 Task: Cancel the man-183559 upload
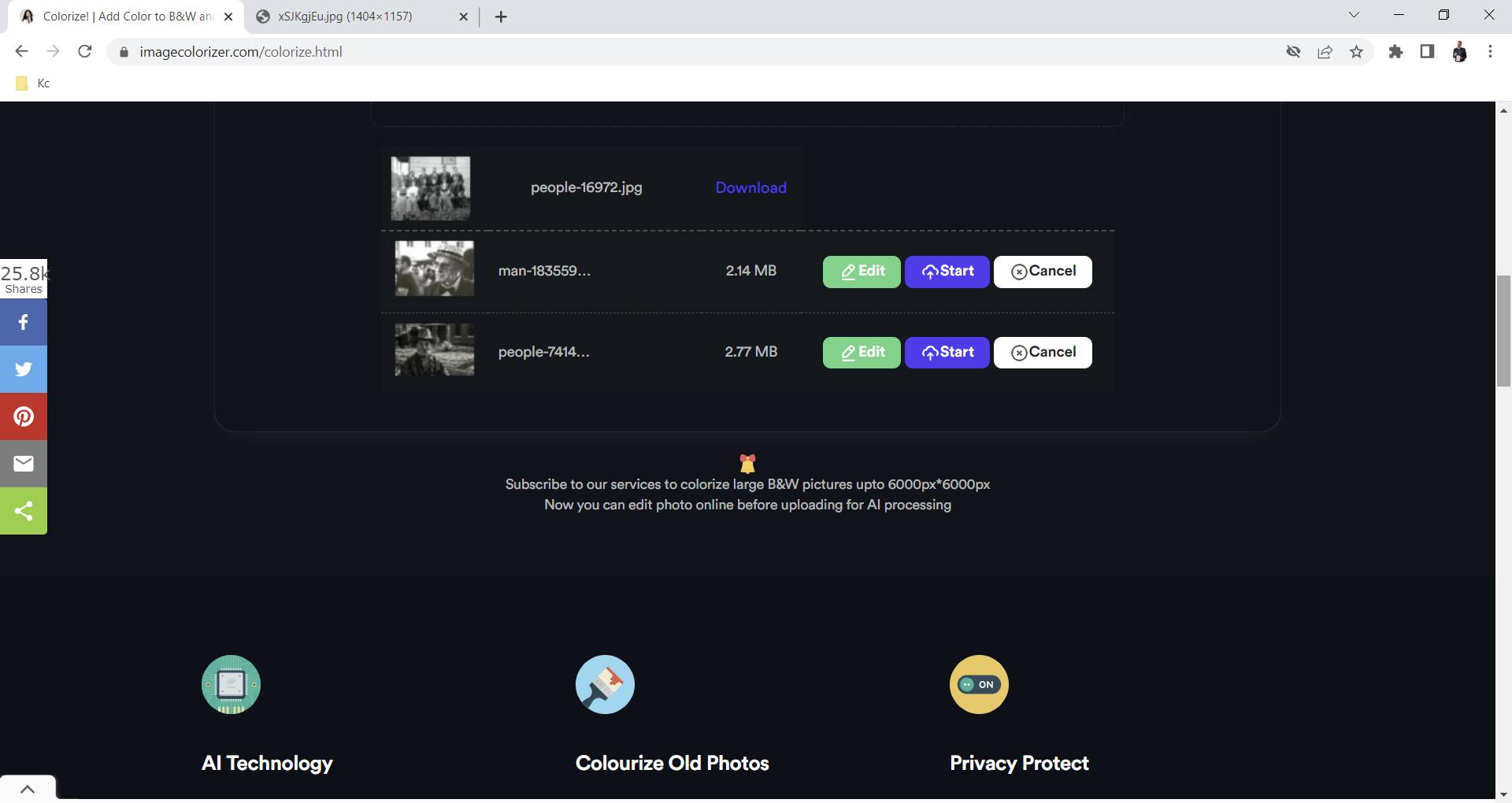[x=1043, y=272]
